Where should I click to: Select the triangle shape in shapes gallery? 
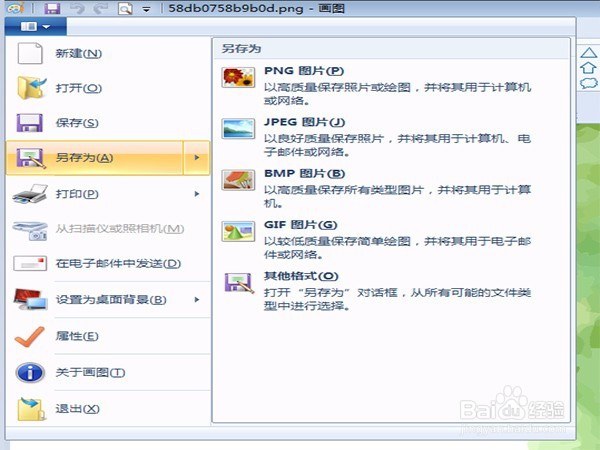click(589, 53)
